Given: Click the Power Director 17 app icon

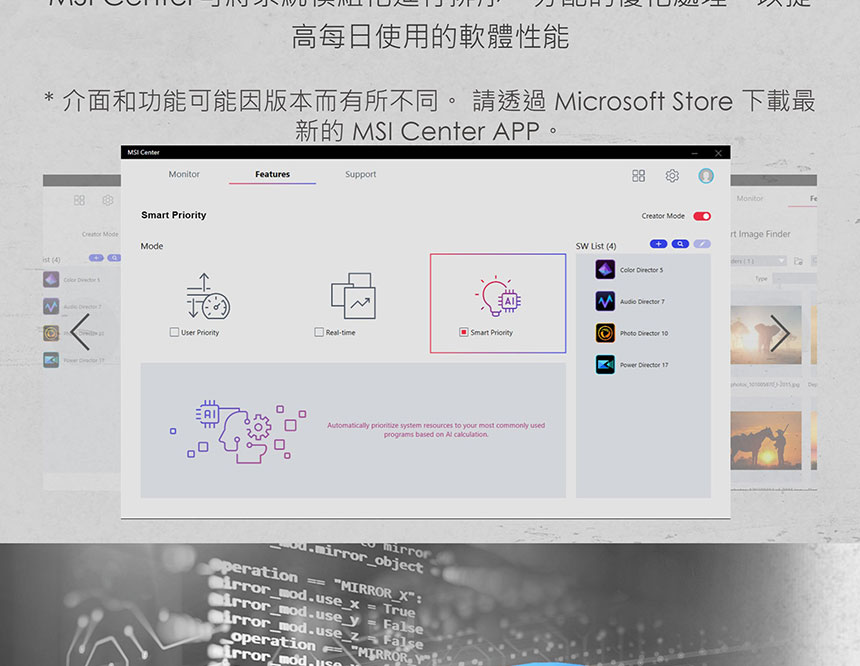Looking at the screenshot, I should [x=605, y=365].
